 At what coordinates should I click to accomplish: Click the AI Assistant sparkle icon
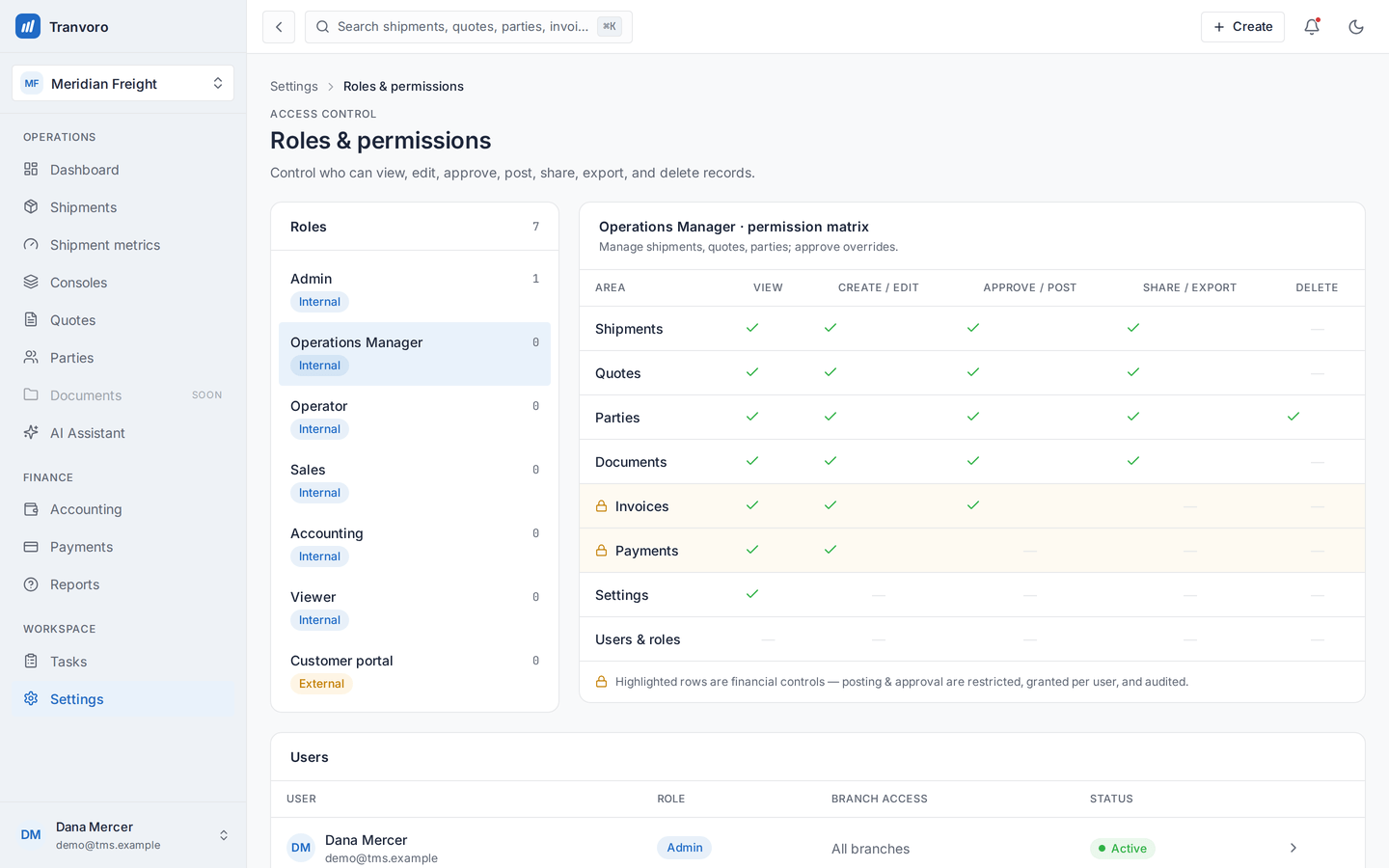point(31,433)
